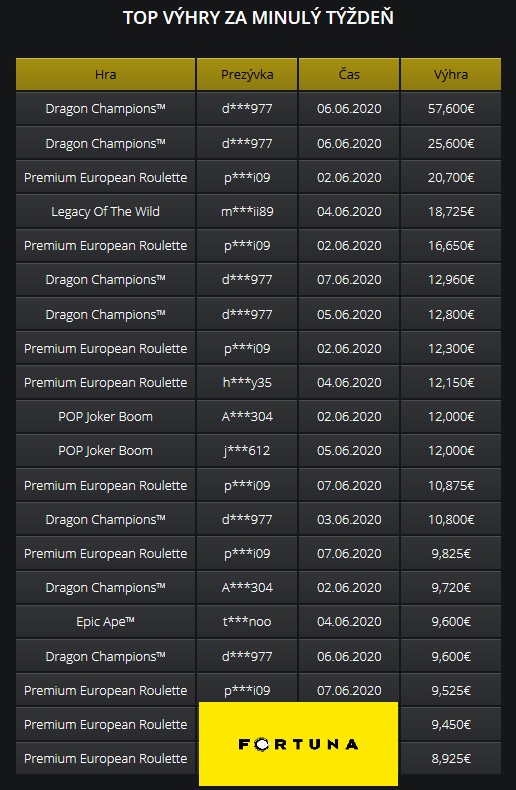This screenshot has width=516, height=790.
Task: Click the Top výhry za minulý týždeň heading
Action: (258, 18)
